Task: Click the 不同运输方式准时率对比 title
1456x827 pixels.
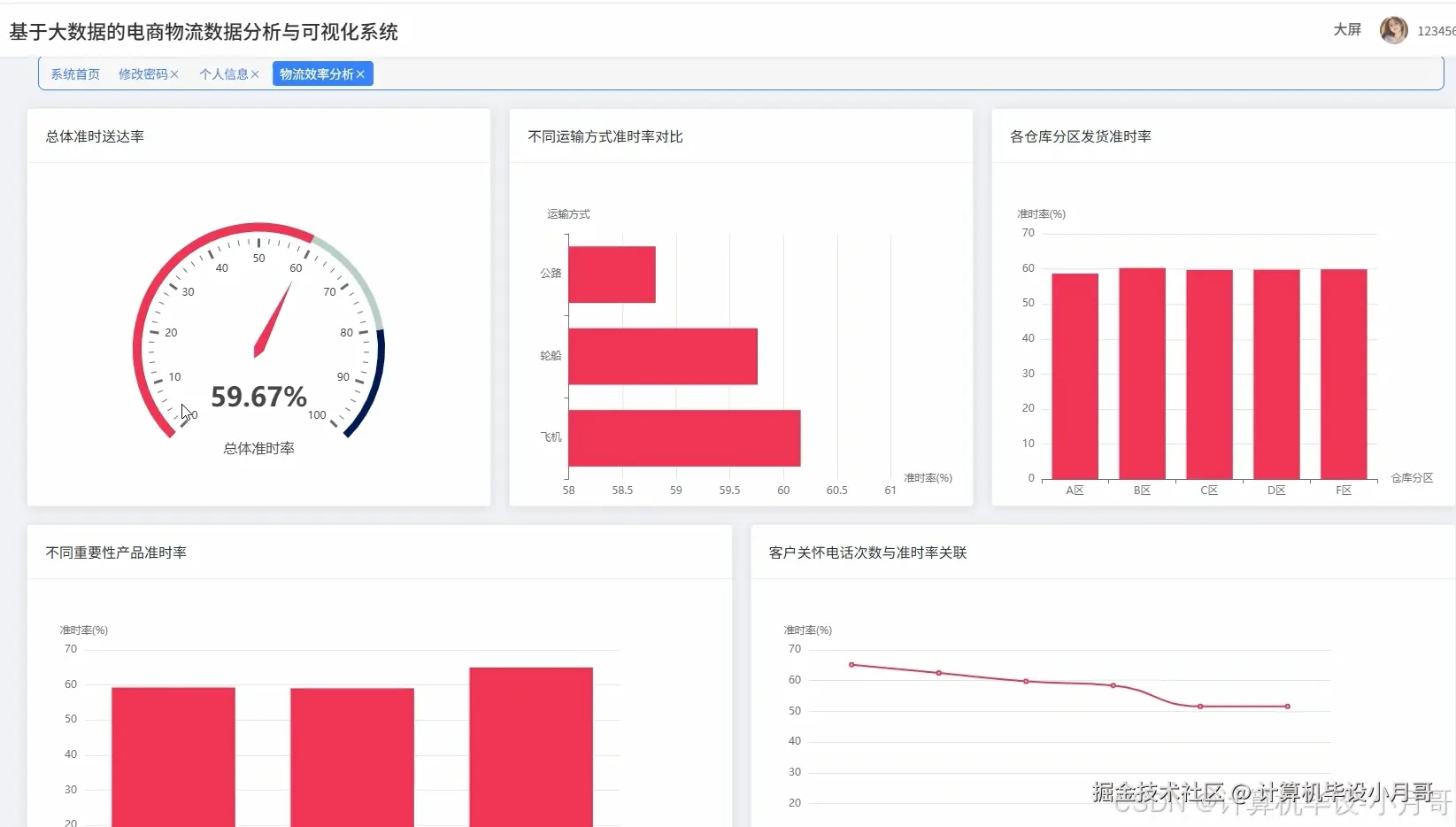Action: [x=605, y=136]
